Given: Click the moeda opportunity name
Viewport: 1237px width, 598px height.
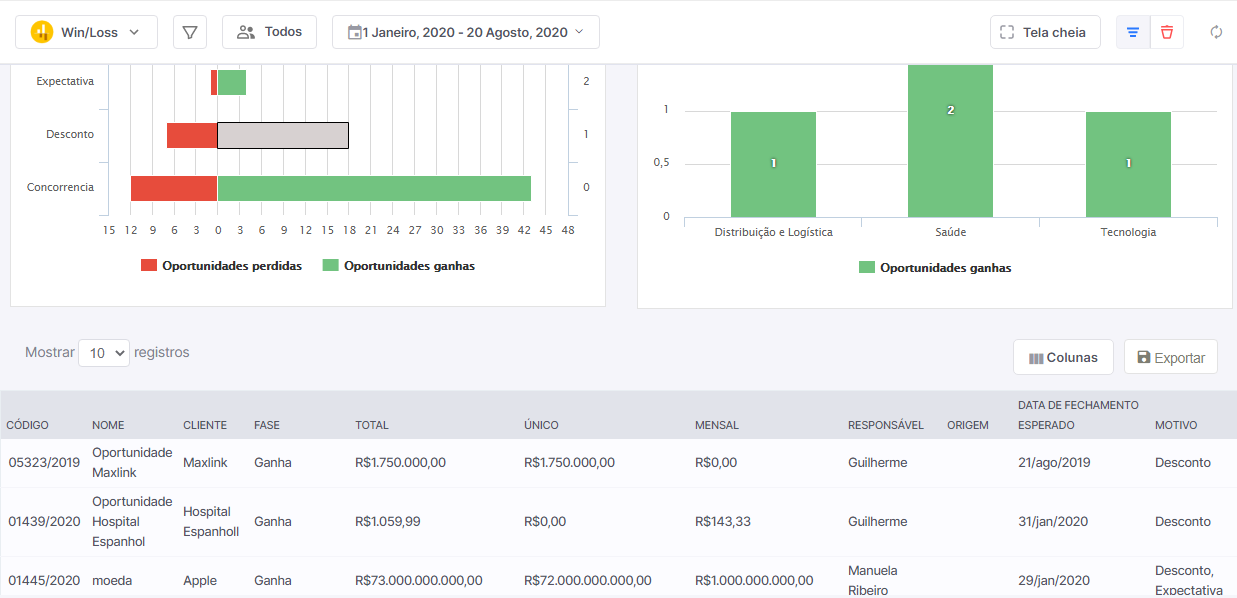Looking at the screenshot, I should [x=112, y=580].
